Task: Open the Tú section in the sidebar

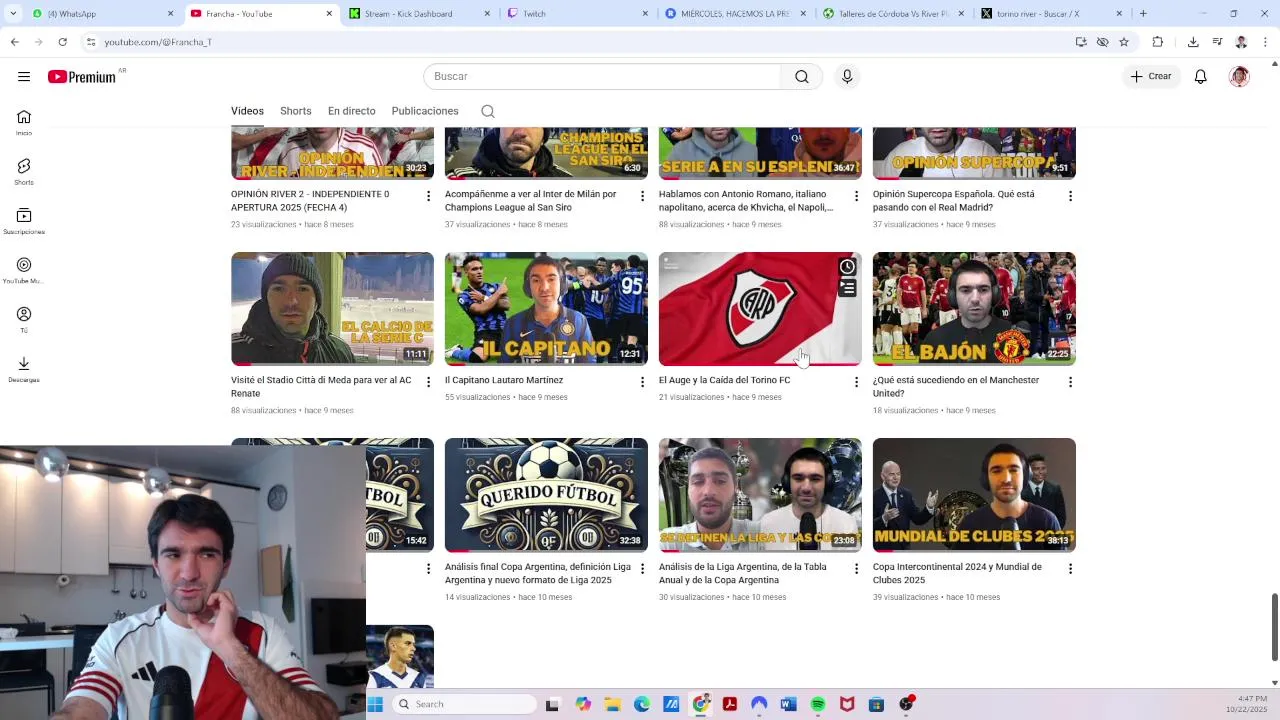Action: [24, 320]
